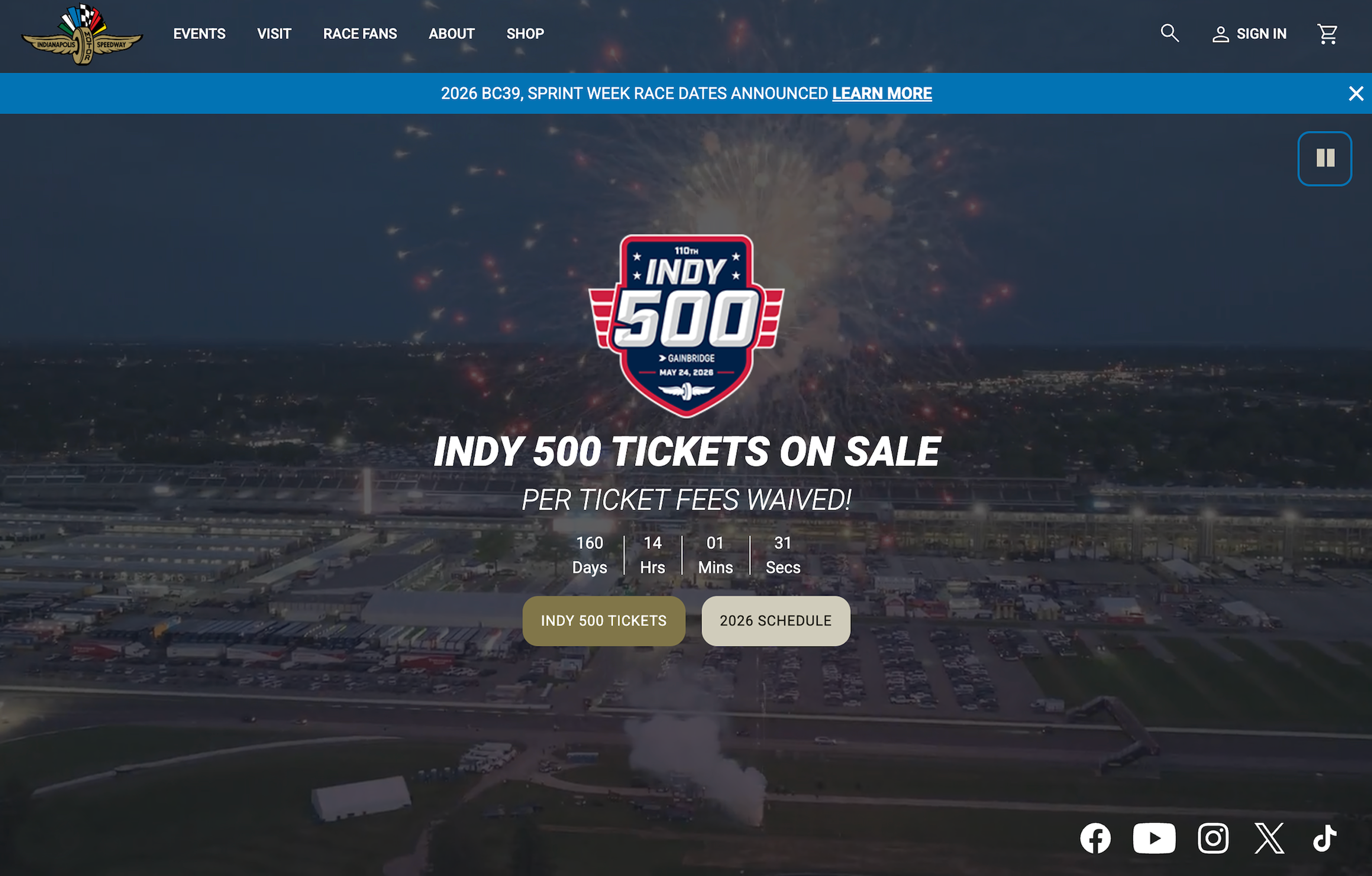The height and width of the screenshot is (876, 1372).
Task: Click the user profile icon beside Sign In
Action: coord(1220,34)
